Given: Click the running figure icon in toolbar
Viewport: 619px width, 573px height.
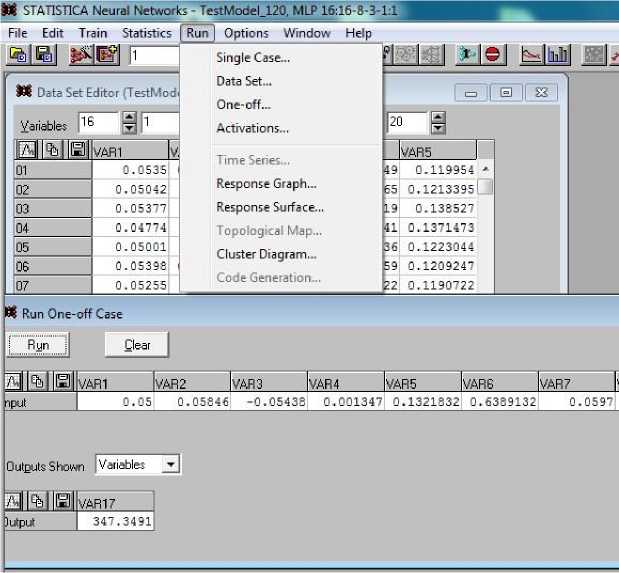Looking at the screenshot, I should [x=467, y=55].
